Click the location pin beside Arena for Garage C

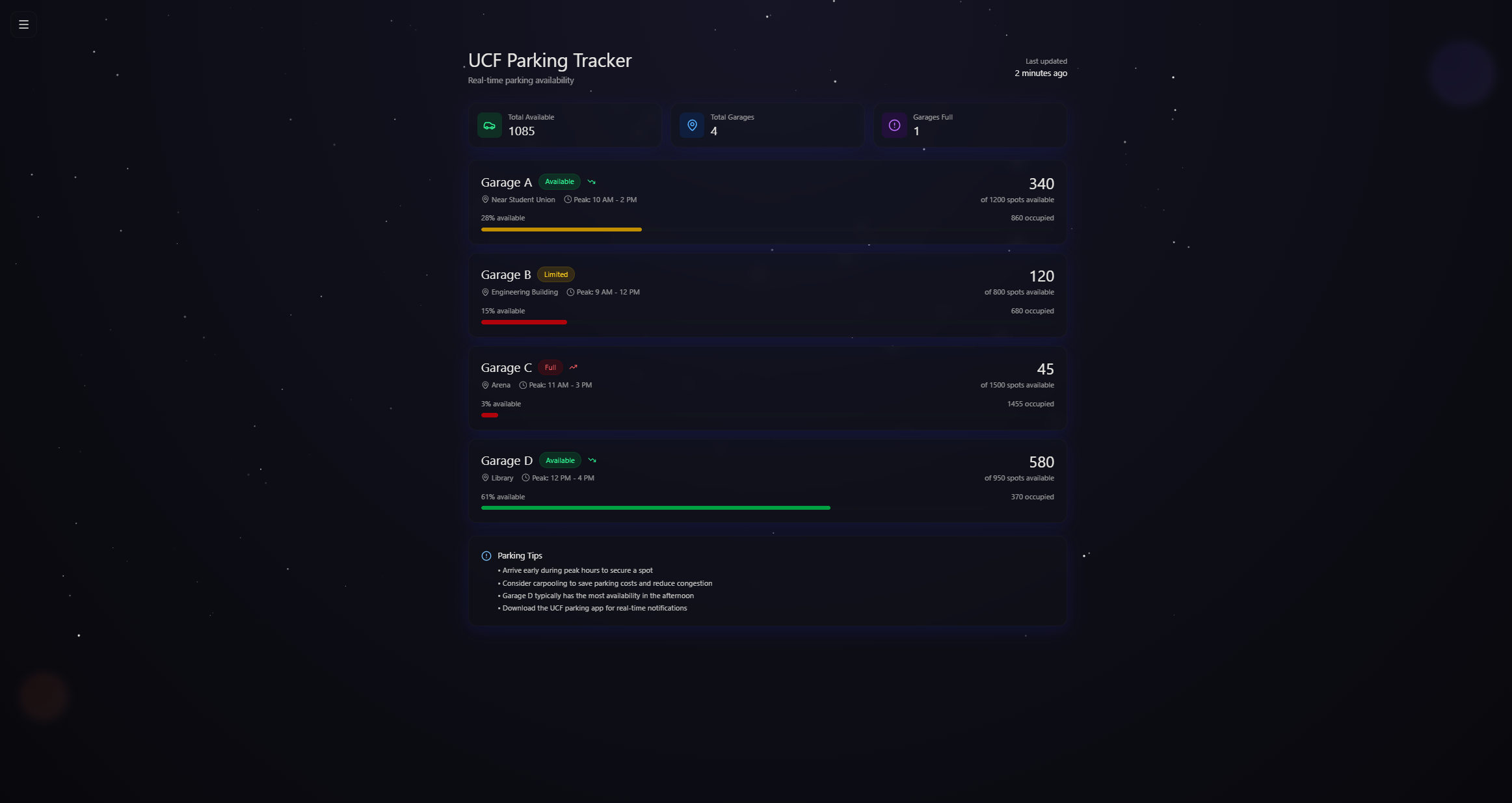(x=485, y=385)
